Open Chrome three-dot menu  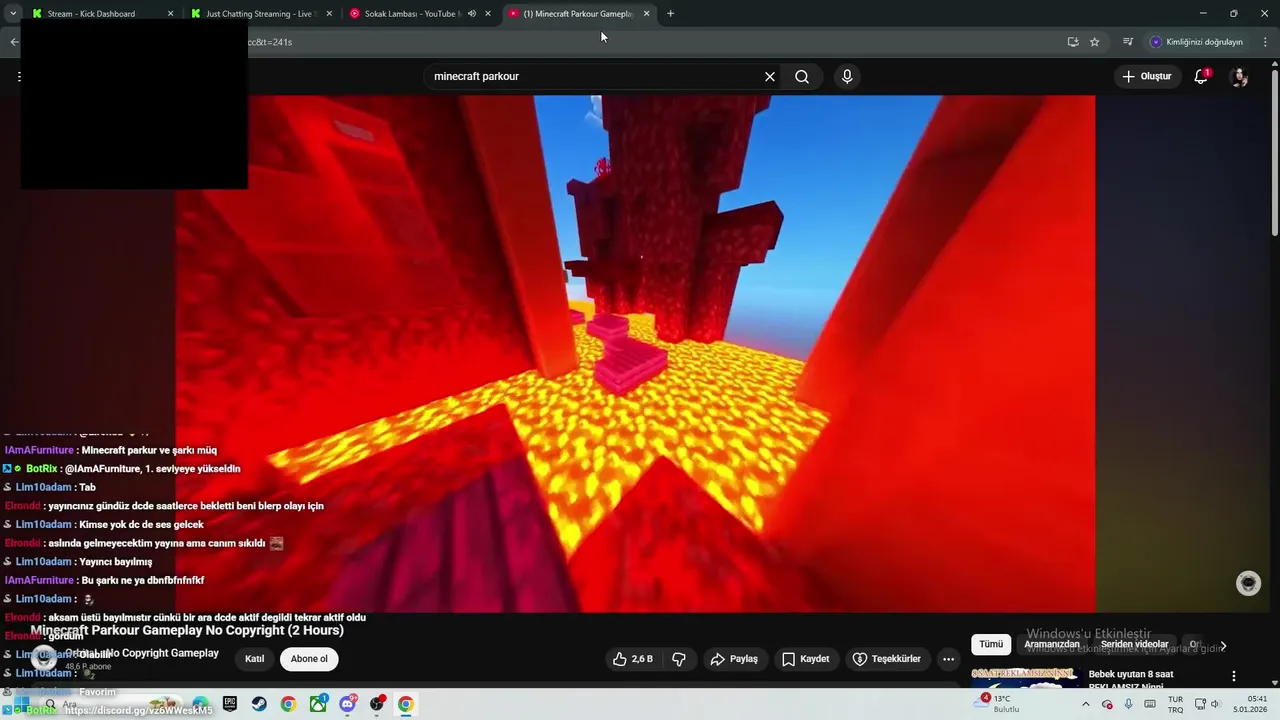click(x=1265, y=42)
